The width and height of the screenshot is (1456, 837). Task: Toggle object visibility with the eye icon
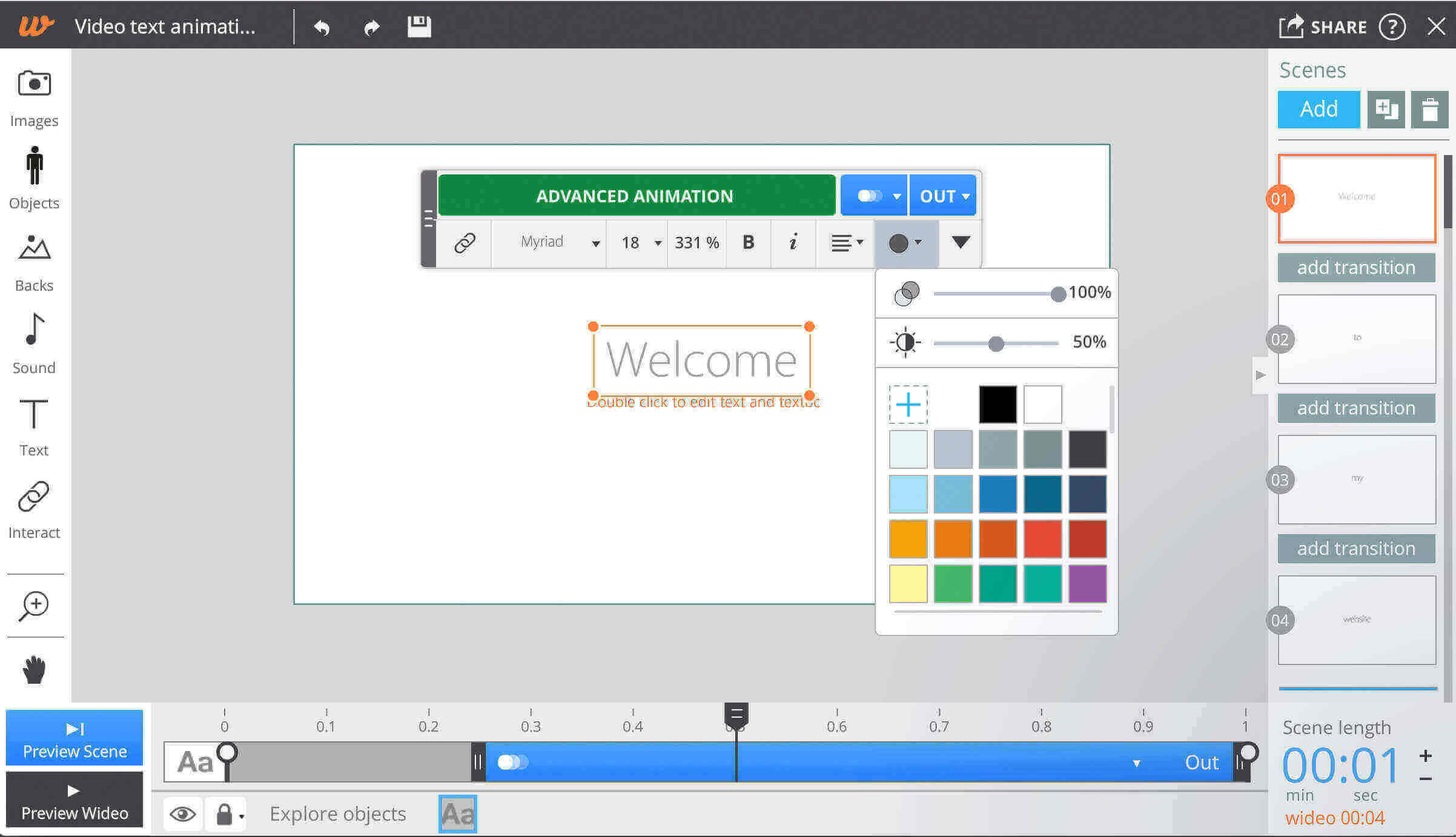click(183, 813)
